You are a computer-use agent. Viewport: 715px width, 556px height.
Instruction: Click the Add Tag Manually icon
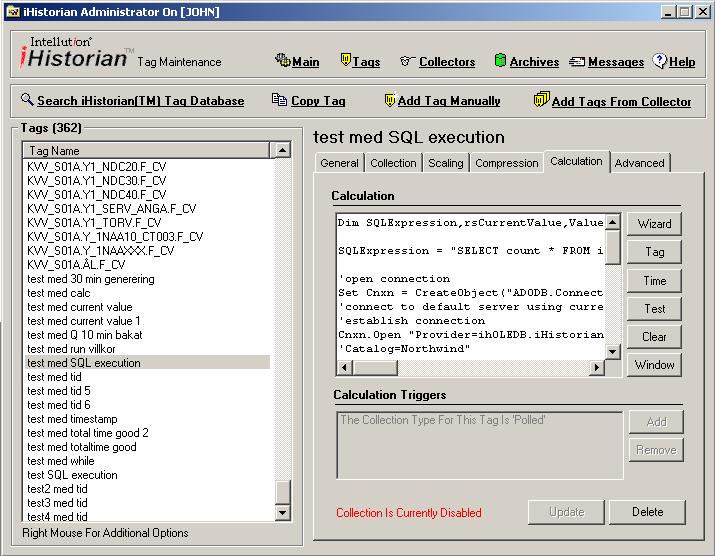tap(389, 99)
